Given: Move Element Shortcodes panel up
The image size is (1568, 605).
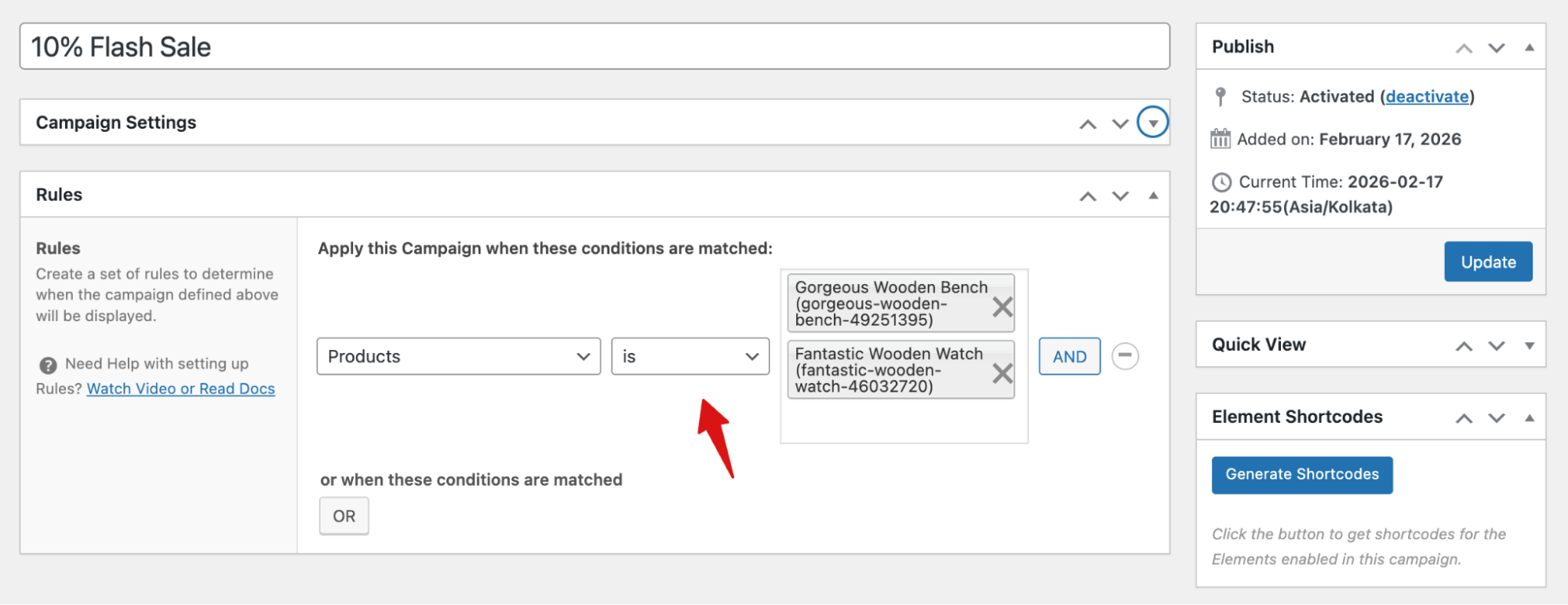Looking at the screenshot, I should pyautogui.click(x=1464, y=418).
